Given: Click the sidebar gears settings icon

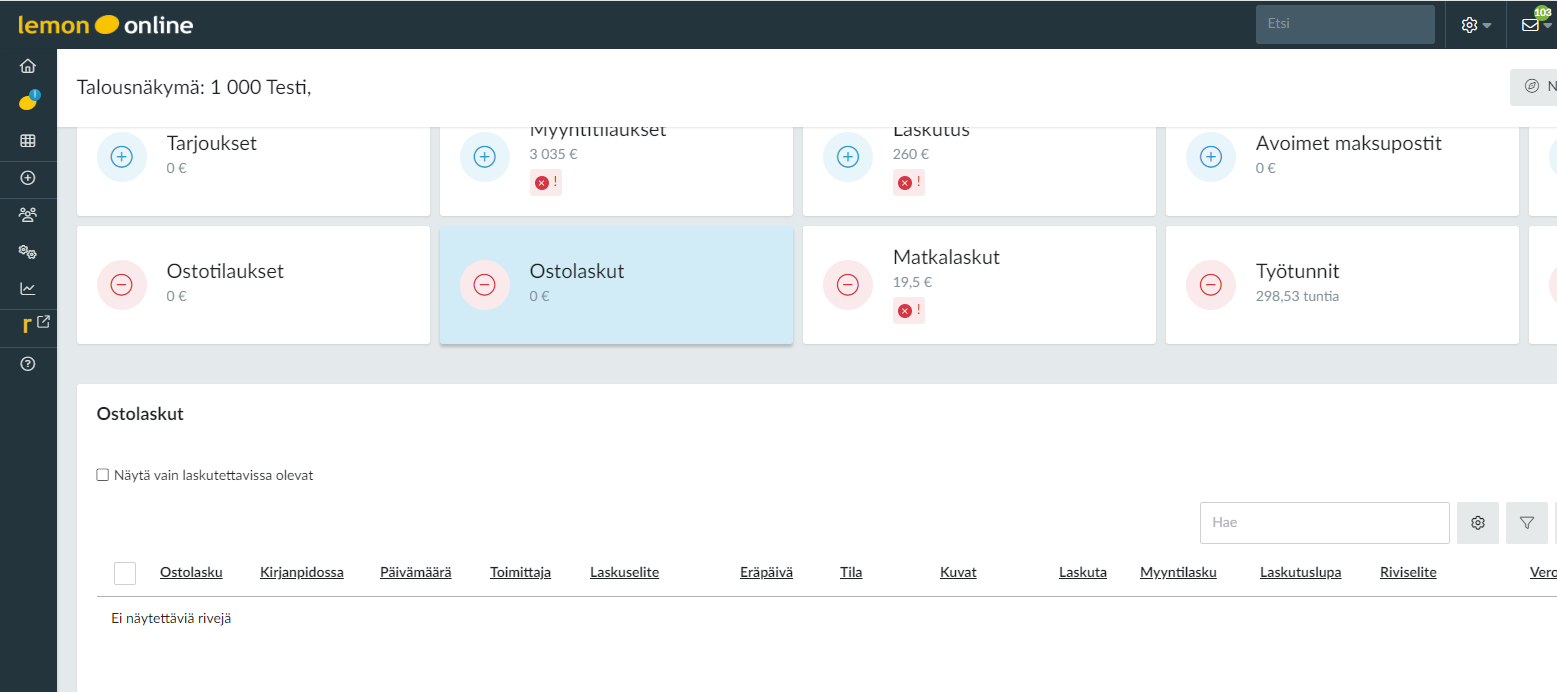Looking at the screenshot, I should click(x=28, y=252).
